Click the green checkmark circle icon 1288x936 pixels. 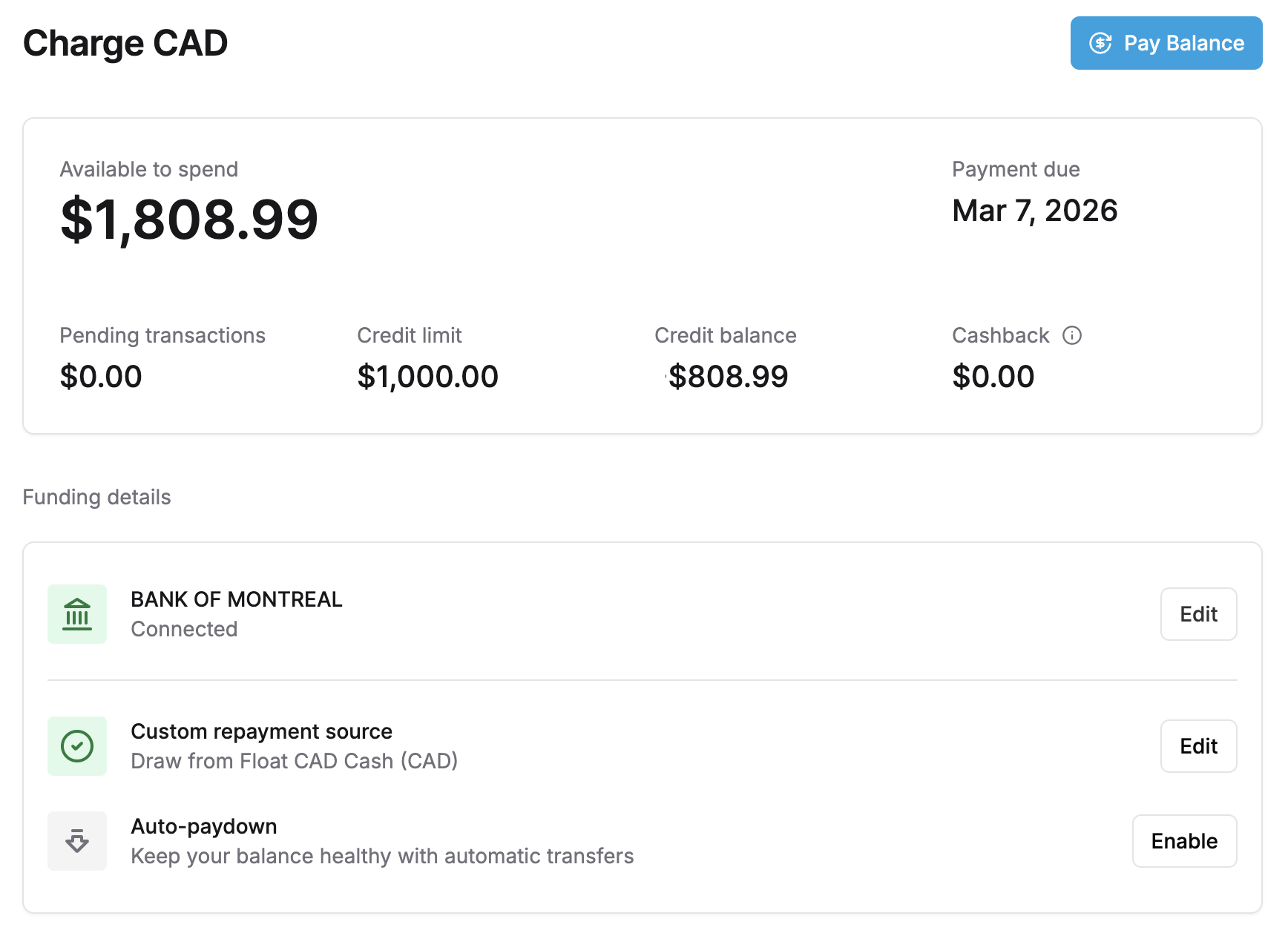coord(77,746)
